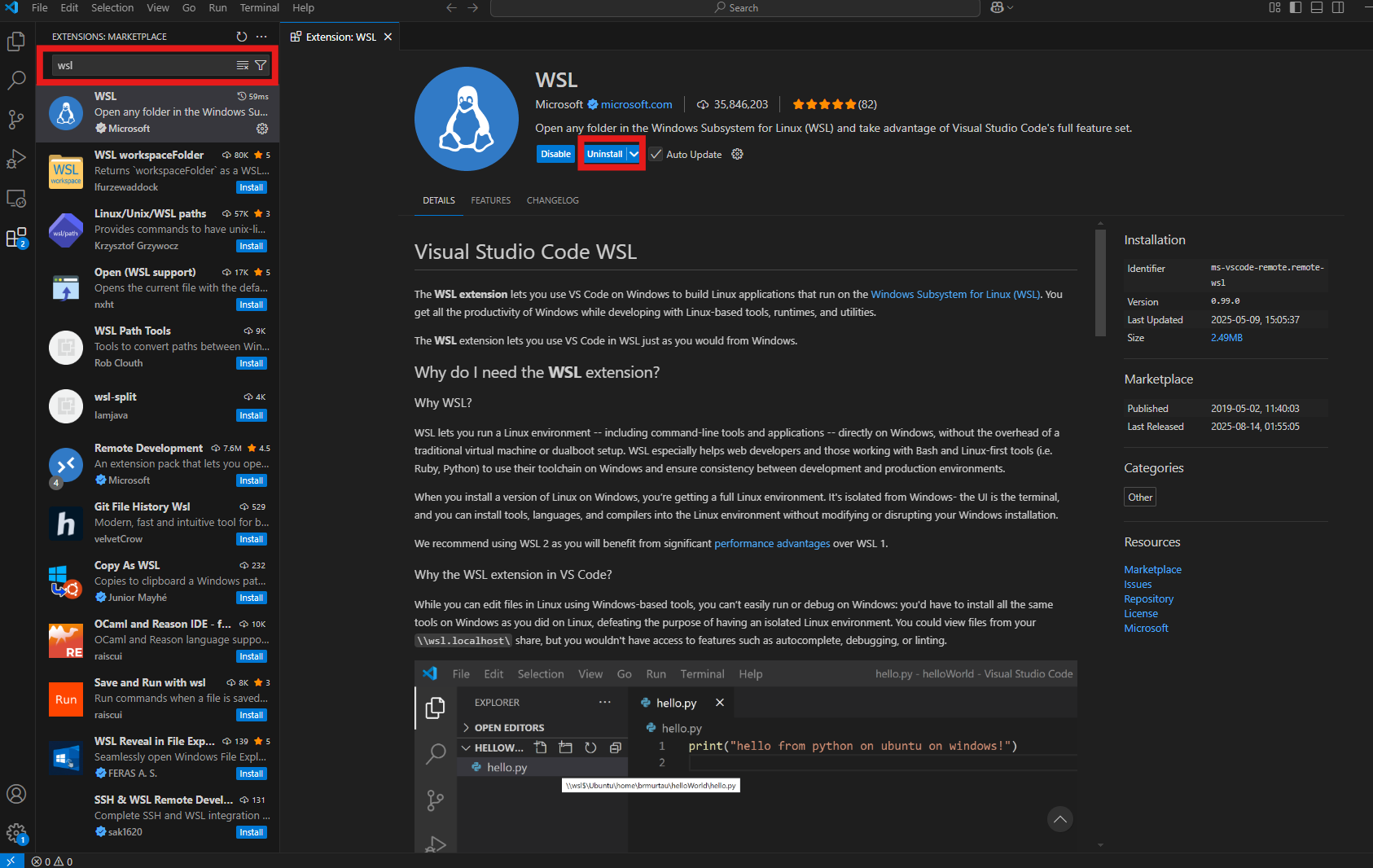Toggle bottom panel layout icon
Image resolution: width=1373 pixels, height=868 pixels.
pos(1317,8)
